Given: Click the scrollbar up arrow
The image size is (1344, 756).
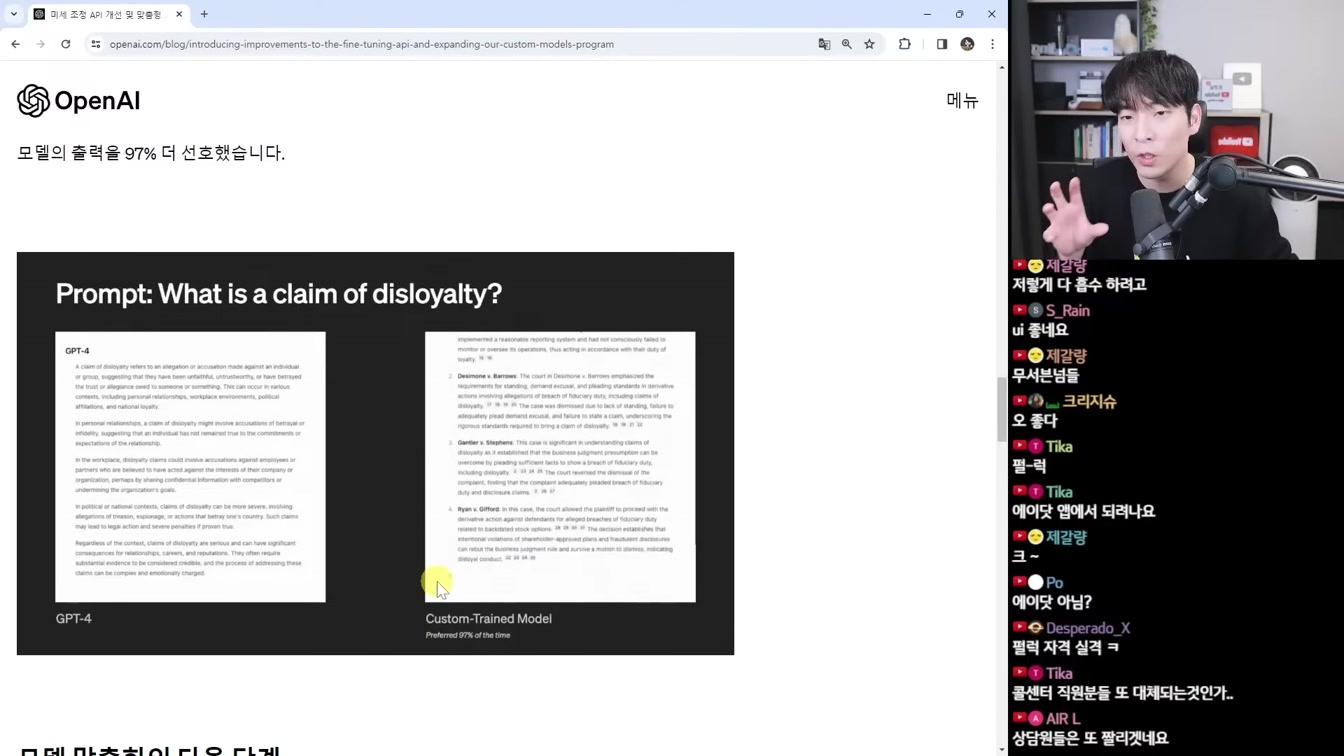Looking at the screenshot, I should pyautogui.click(x=1002, y=67).
